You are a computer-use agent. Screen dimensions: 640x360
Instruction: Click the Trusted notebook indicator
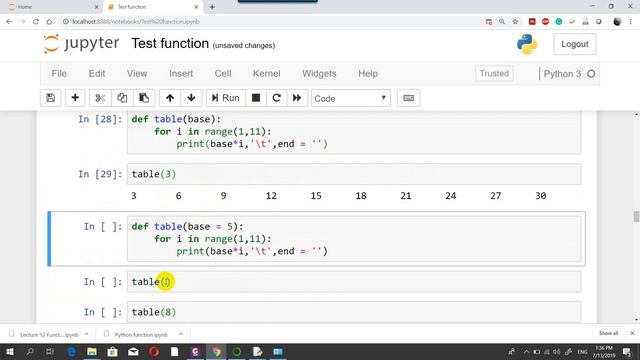[494, 73]
